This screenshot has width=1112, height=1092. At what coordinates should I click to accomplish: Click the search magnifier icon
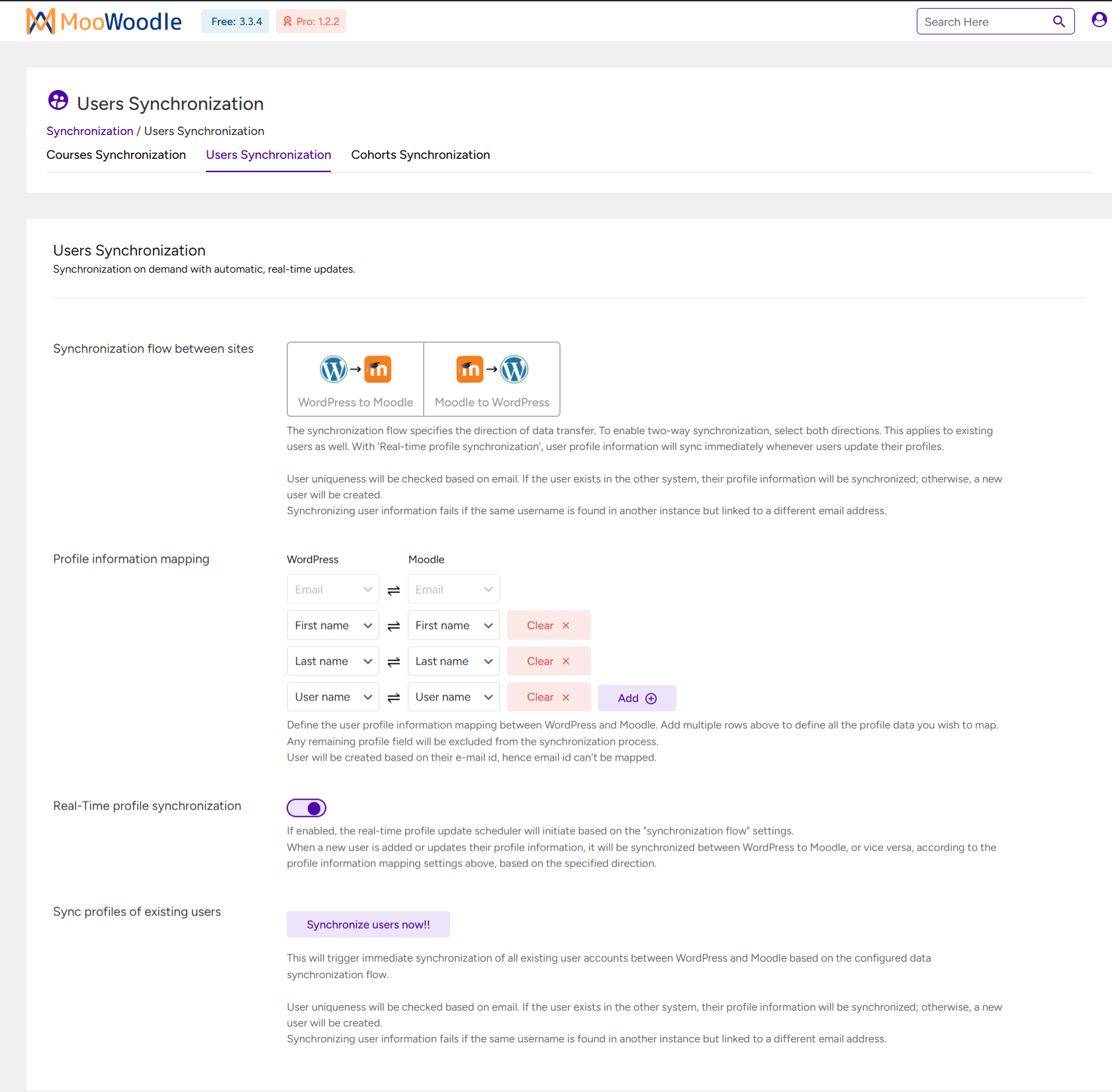point(1059,21)
